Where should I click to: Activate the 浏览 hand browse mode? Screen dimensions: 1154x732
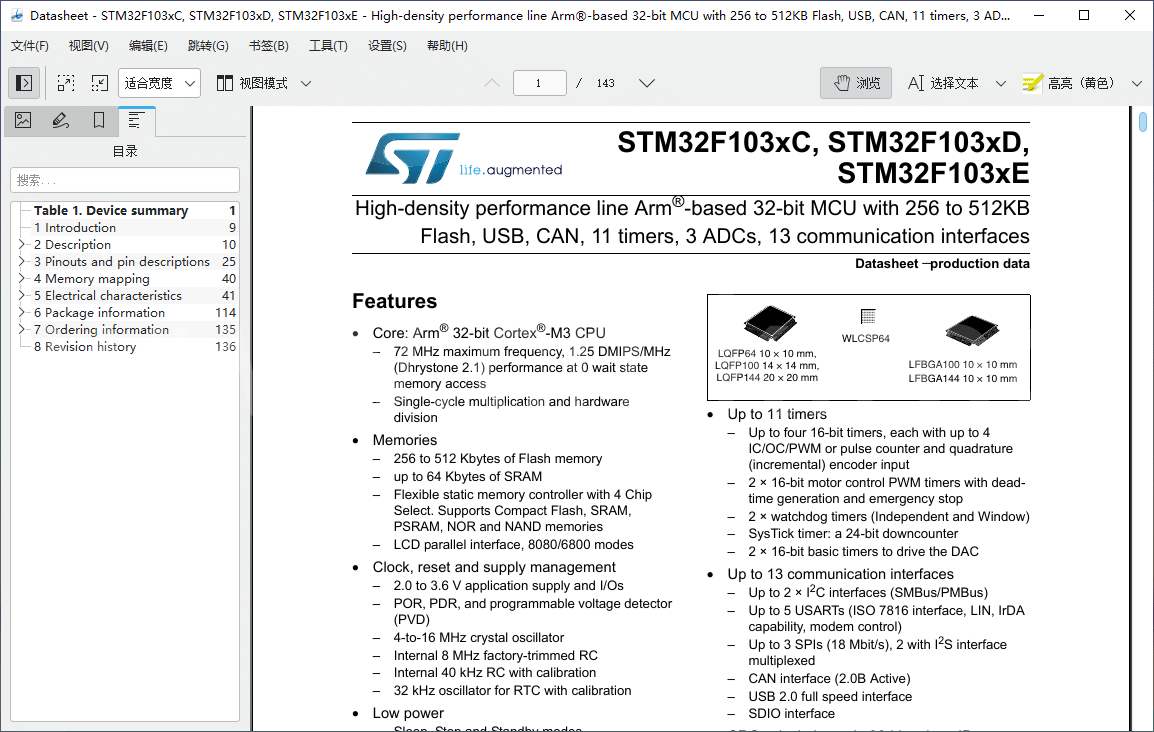856,83
